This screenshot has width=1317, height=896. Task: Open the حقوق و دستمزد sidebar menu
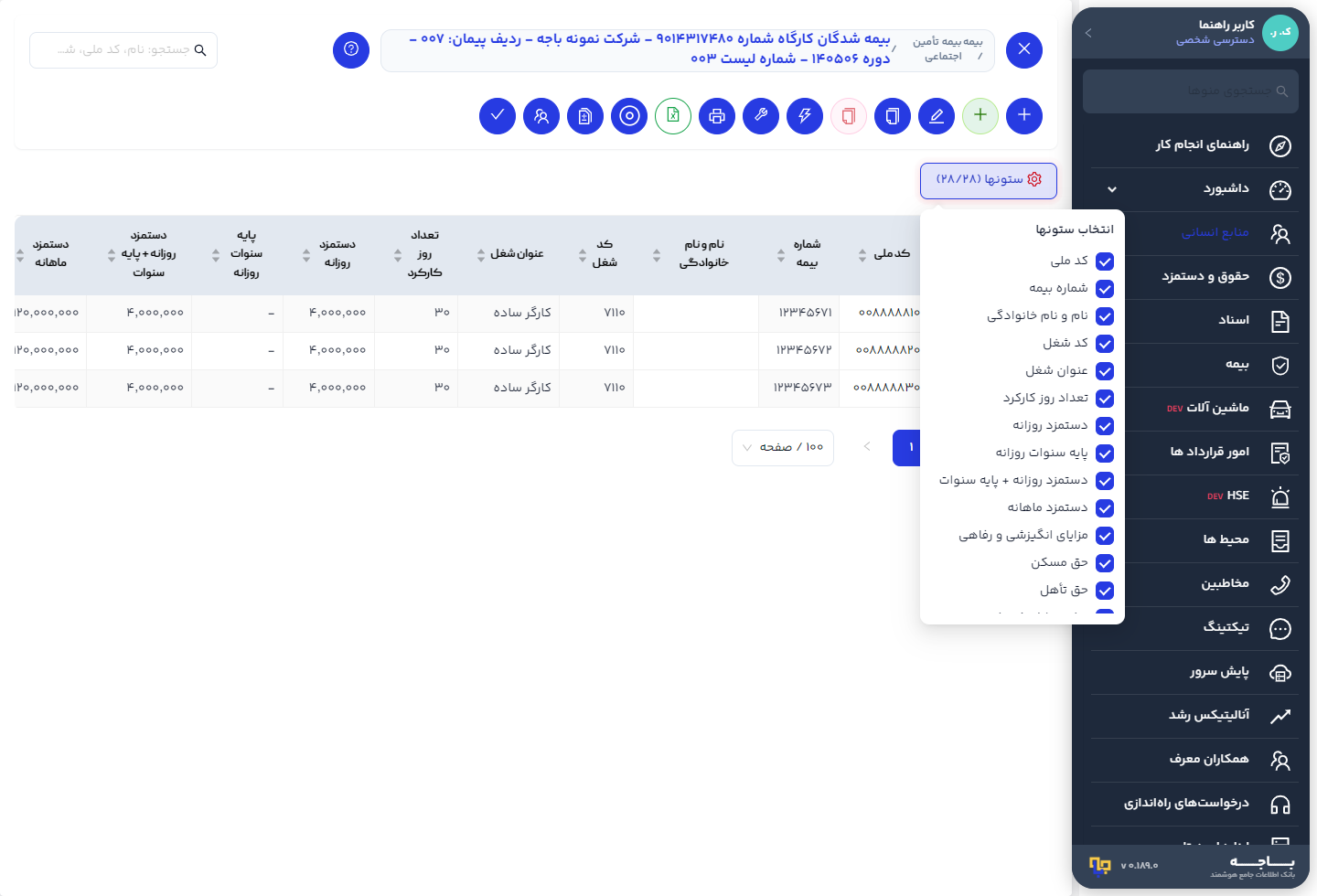click(x=1193, y=277)
